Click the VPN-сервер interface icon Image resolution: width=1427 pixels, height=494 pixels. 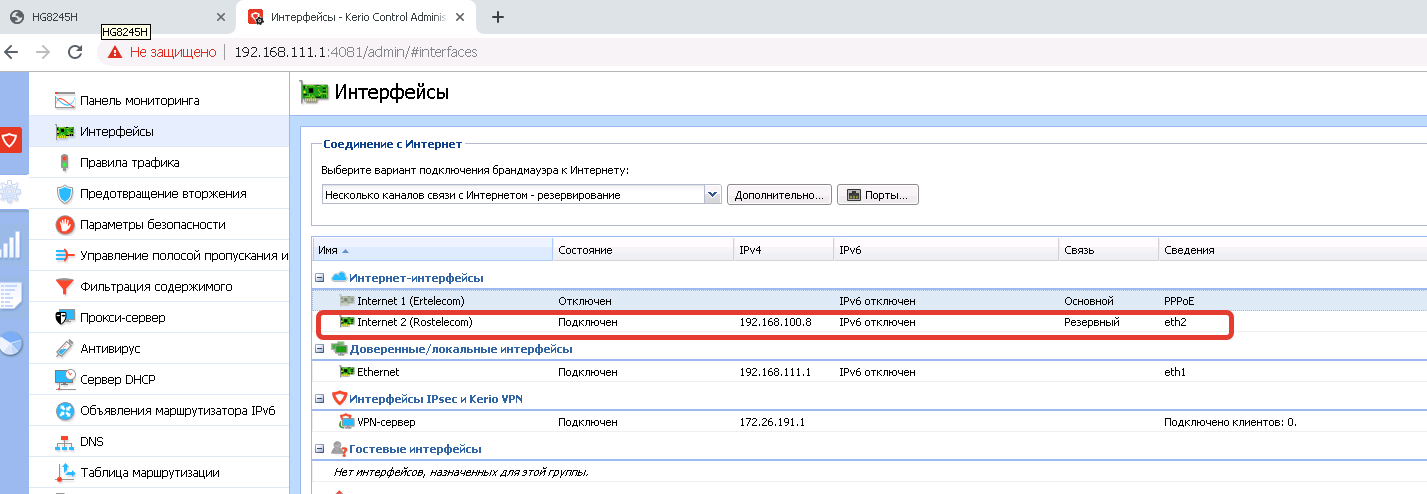(x=347, y=422)
